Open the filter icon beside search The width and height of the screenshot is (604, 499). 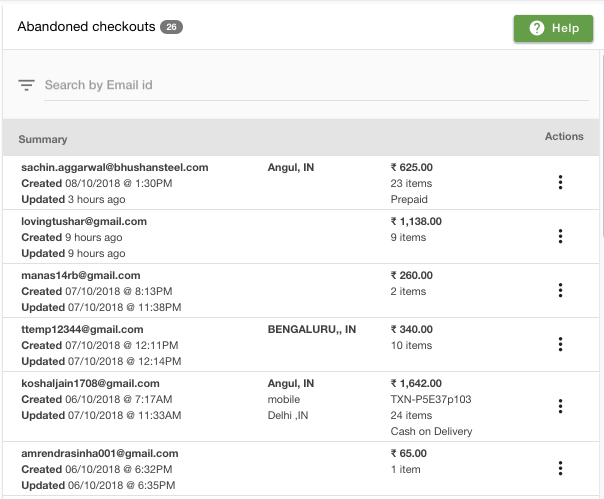click(26, 85)
